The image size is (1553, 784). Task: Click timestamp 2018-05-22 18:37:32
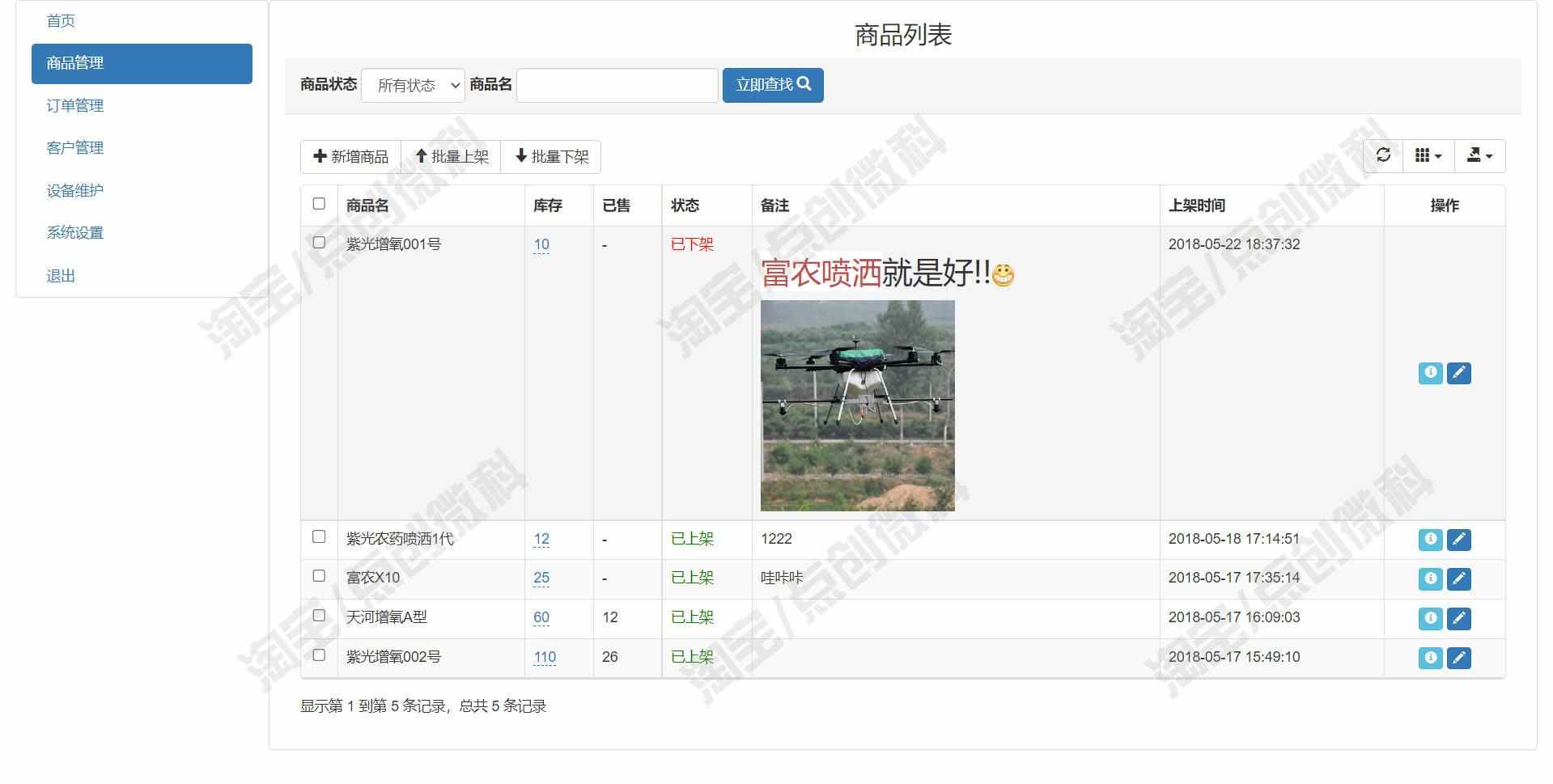click(1234, 244)
